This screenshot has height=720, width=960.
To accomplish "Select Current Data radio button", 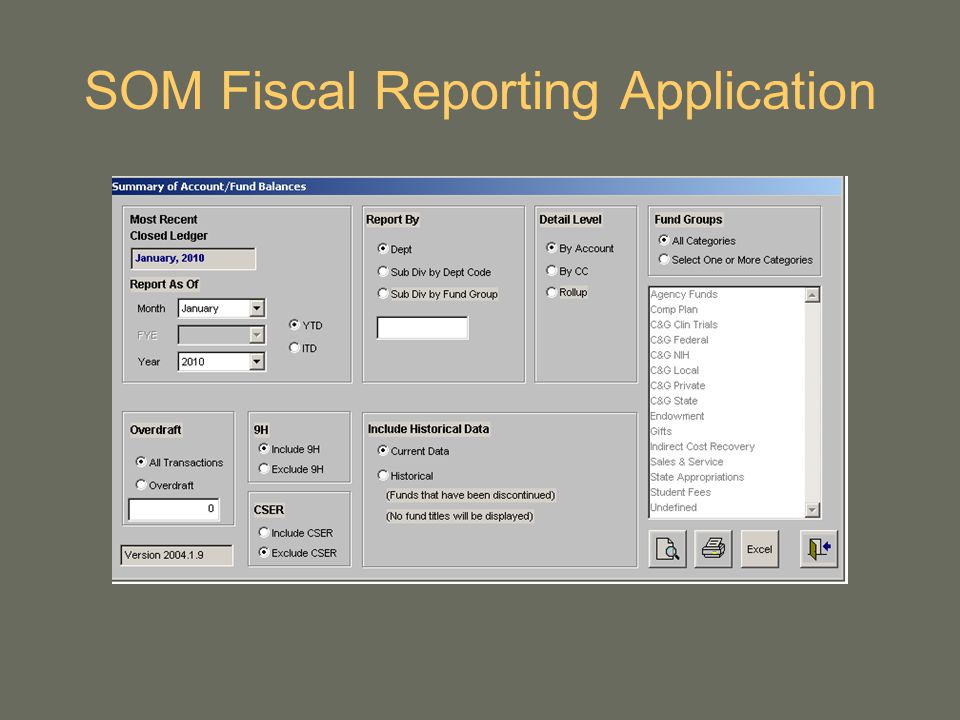I will 383,450.
